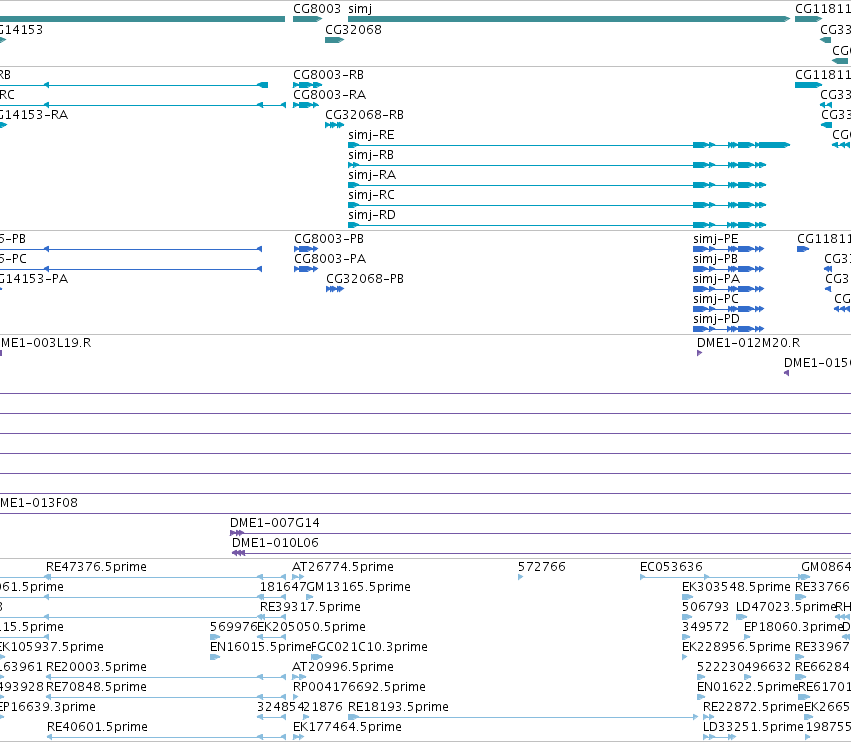Select the simj-RE transcript label

point(371,135)
